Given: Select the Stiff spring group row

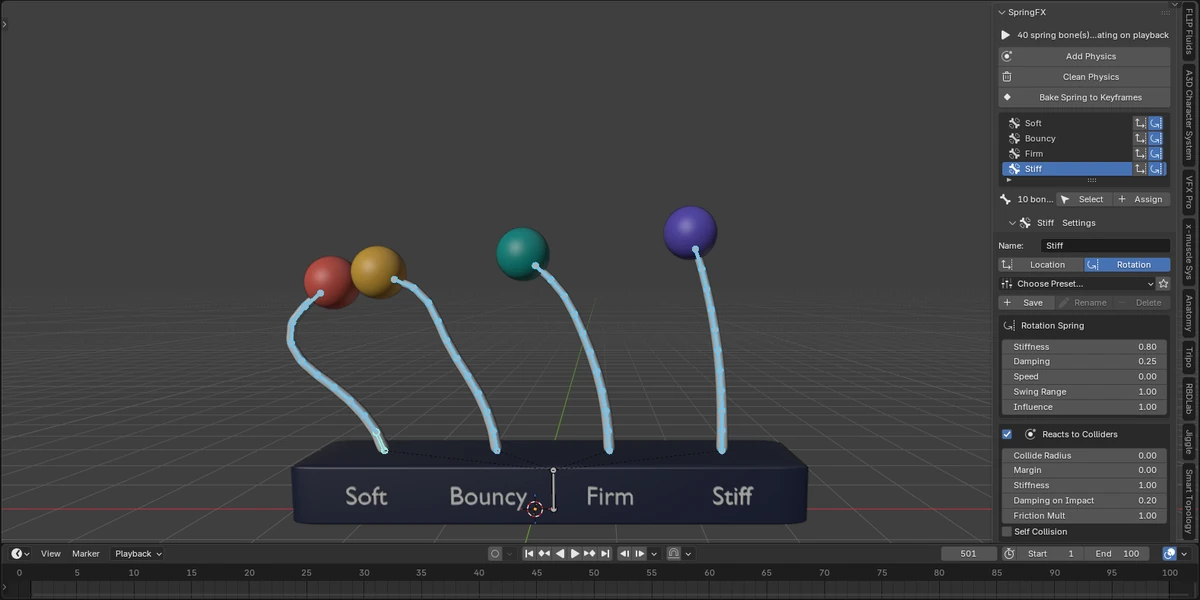Looking at the screenshot, I should tap(1066, 169).
